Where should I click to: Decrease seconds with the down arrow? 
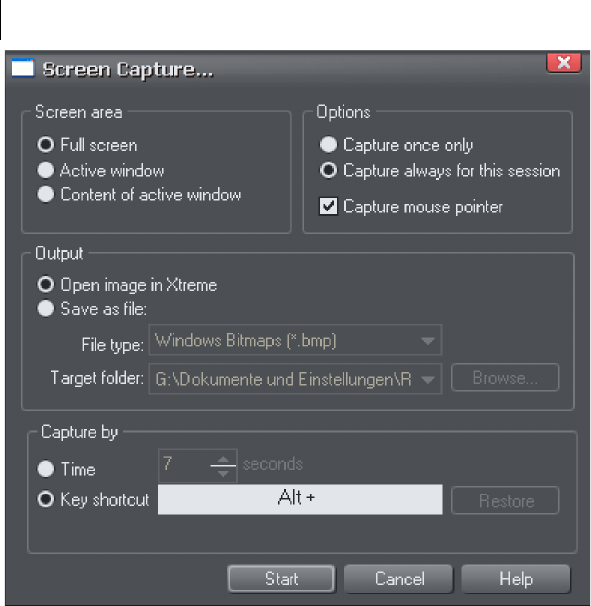click(223, 473)
